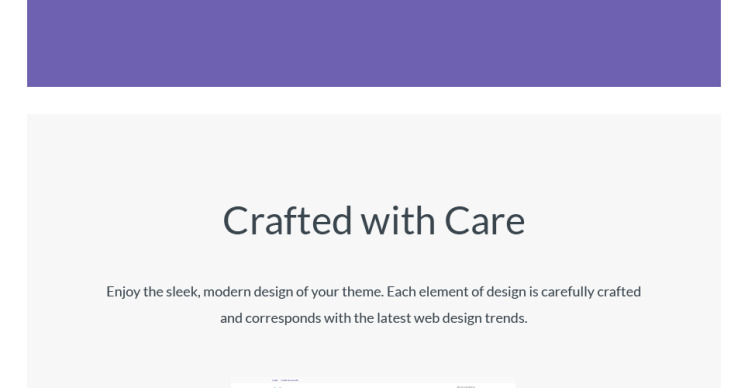Click the word trends in second line

coord(506,318)
